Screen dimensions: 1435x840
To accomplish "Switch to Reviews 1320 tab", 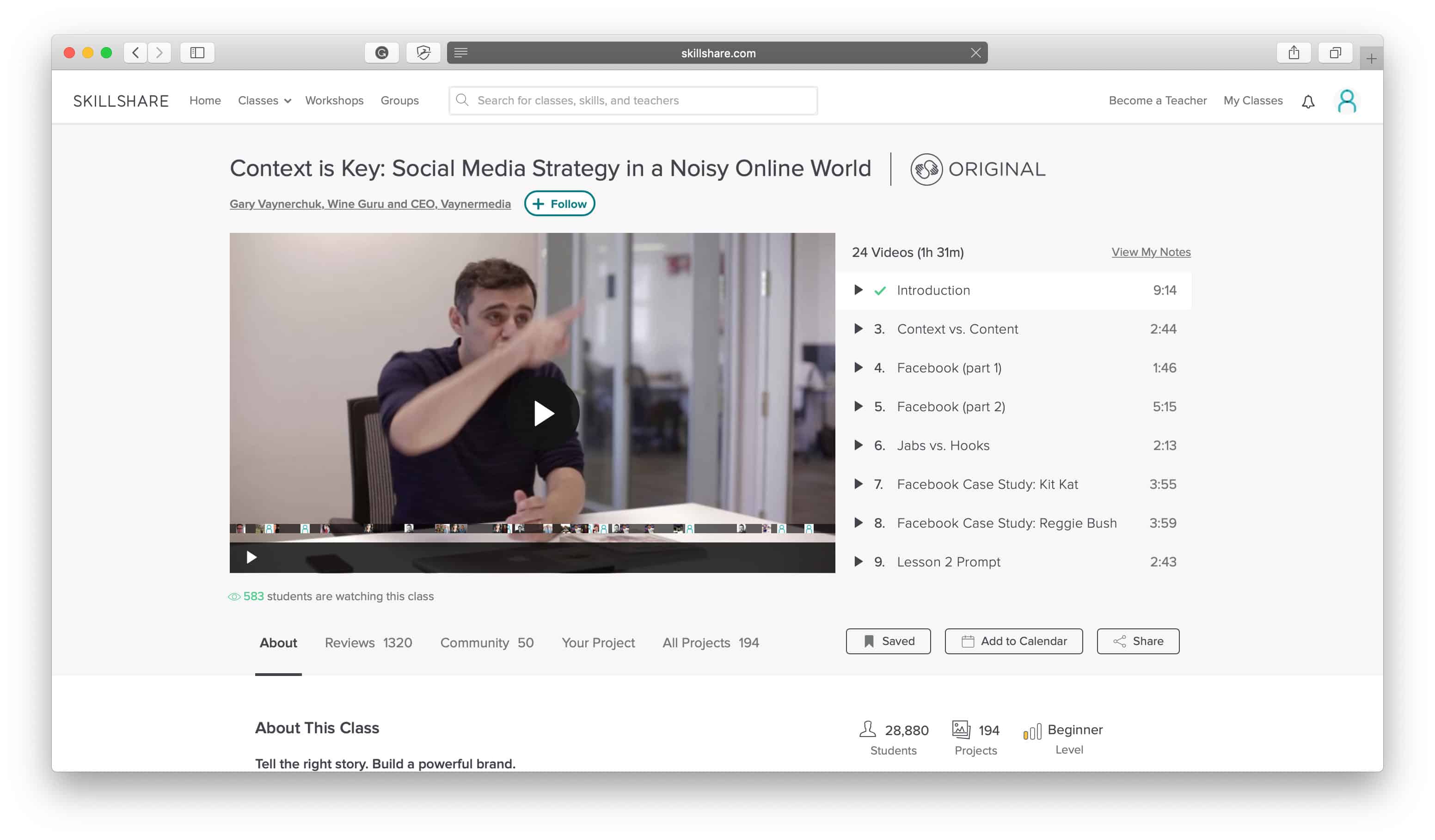I will click(x=368, y=643).
